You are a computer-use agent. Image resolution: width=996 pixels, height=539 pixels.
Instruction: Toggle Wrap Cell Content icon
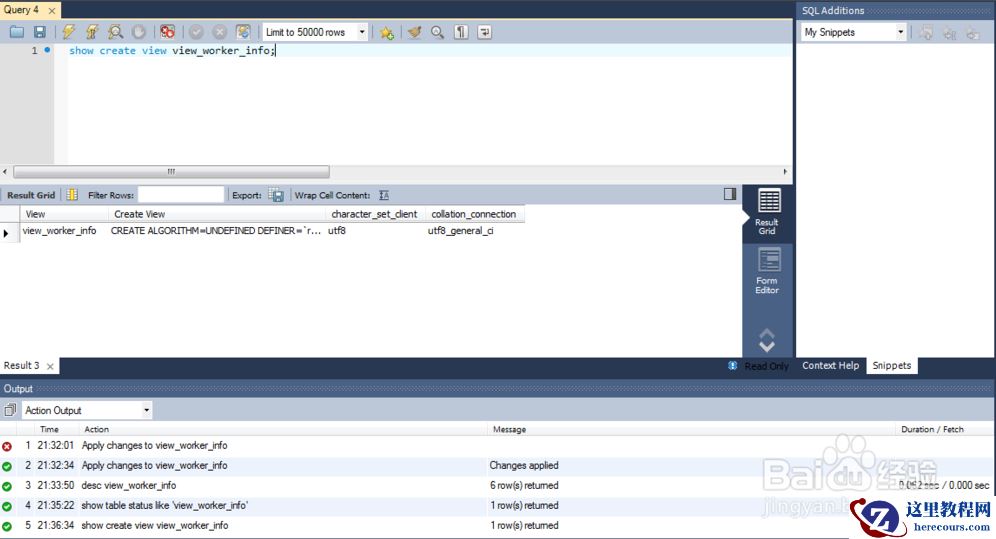point(384,195)
